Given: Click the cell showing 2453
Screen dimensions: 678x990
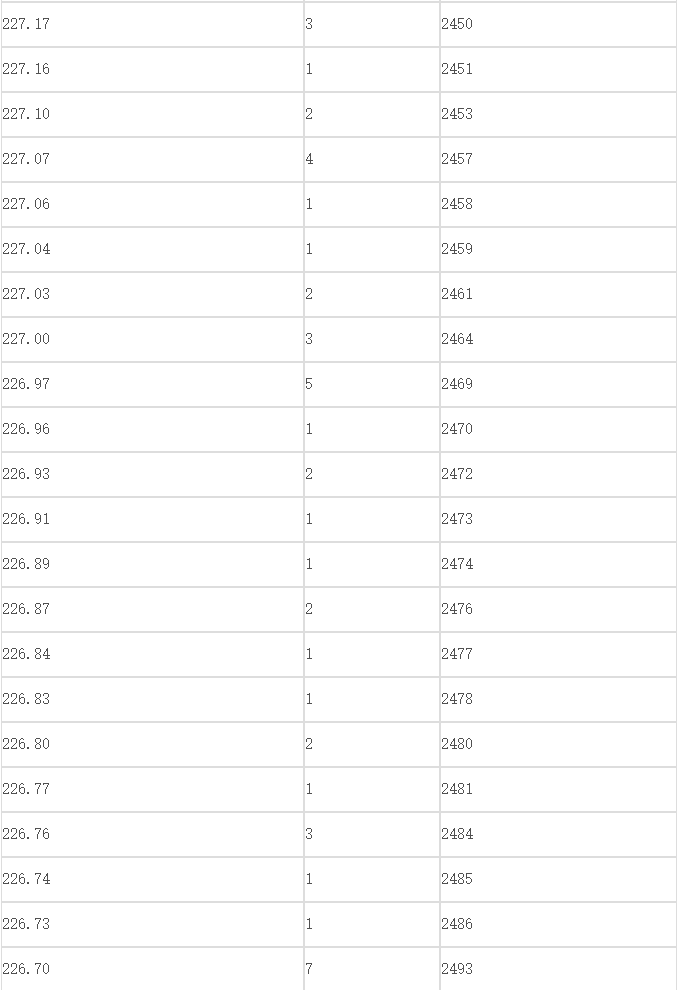Looking at the screenshot, I should 558,114.
